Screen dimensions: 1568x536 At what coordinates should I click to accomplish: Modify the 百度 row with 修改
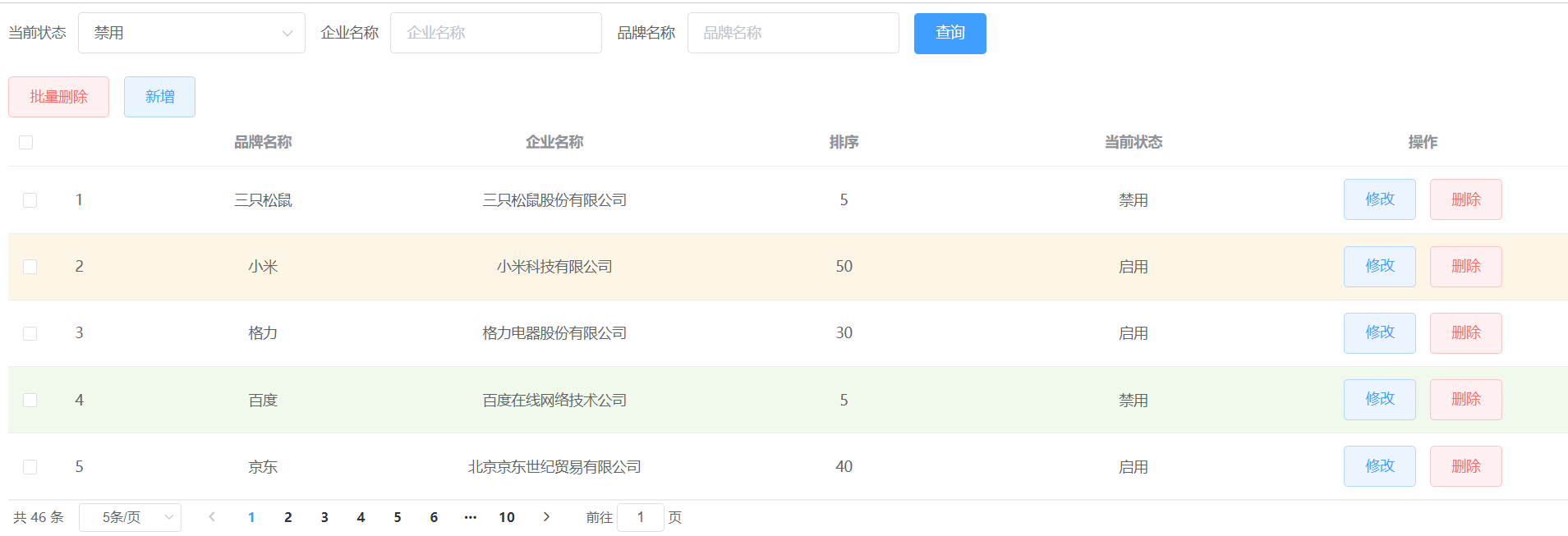(x=1380, y=400)
